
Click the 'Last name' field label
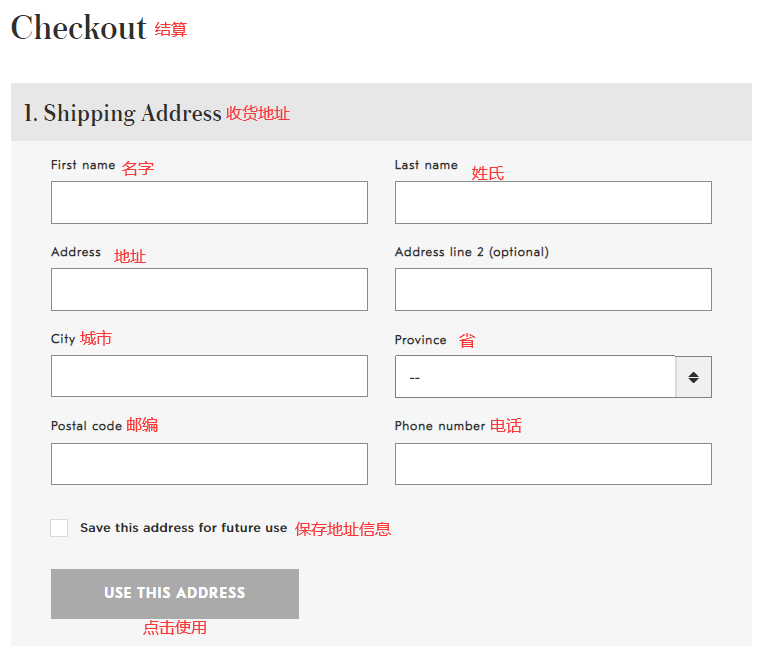[x=426, y=165]
